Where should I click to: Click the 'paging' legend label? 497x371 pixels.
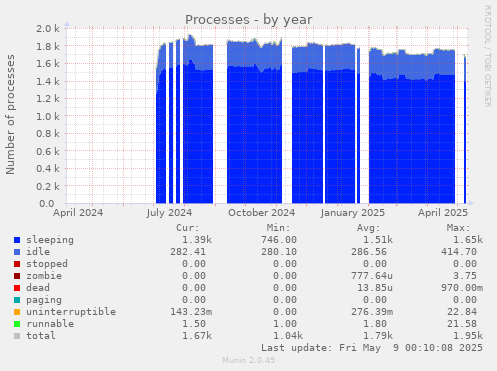click(44, 300)
